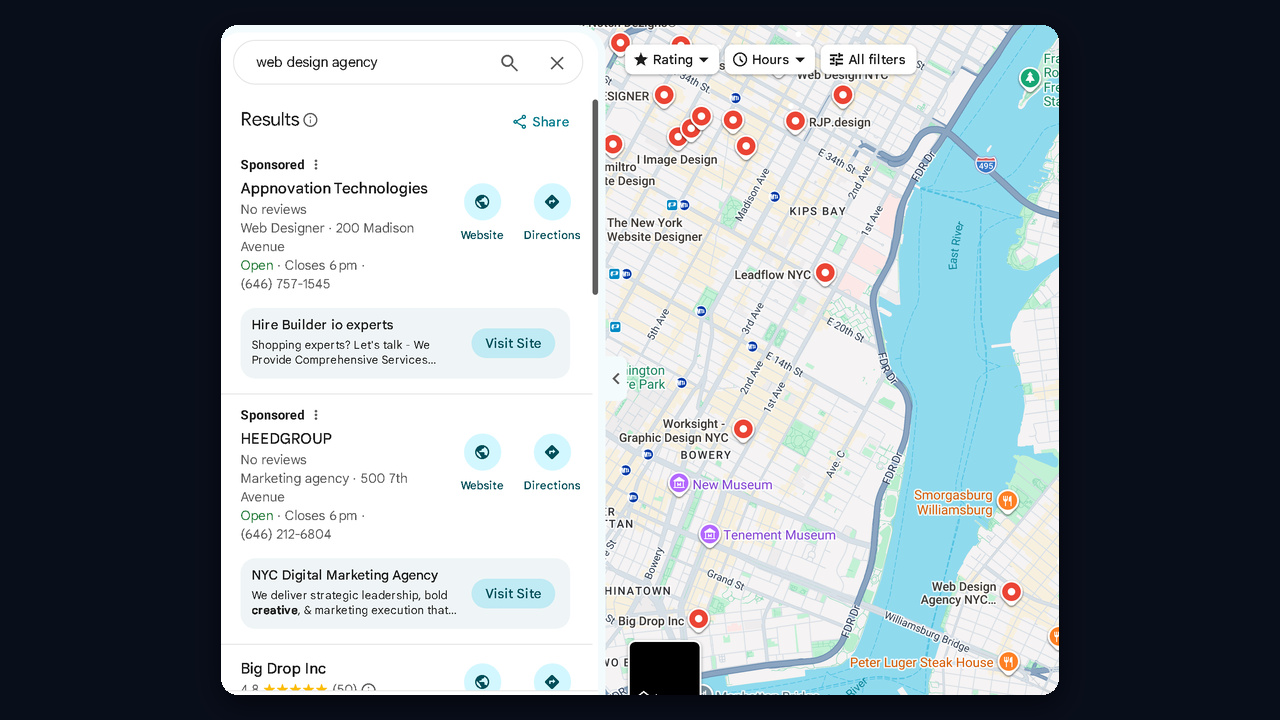Click phone number (646) 757-1545

(285, 284)
